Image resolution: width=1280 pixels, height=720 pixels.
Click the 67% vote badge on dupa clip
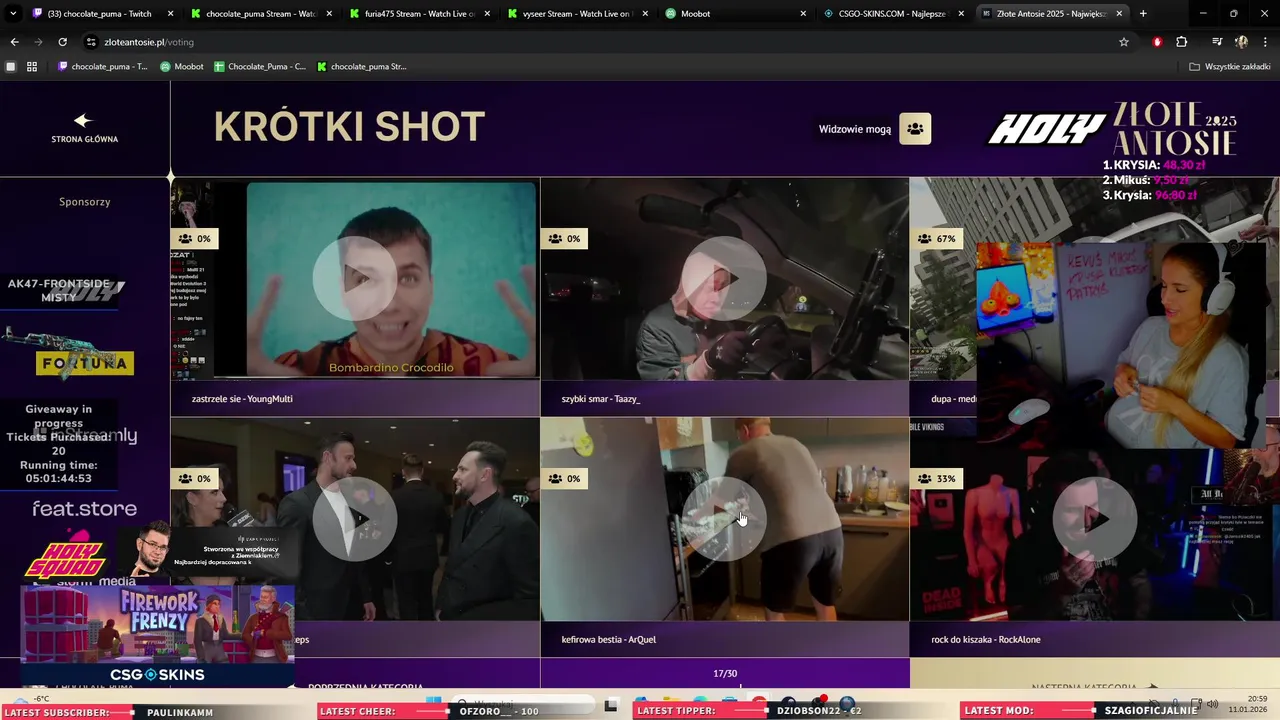pyautogui.click(x=936, y=239)
